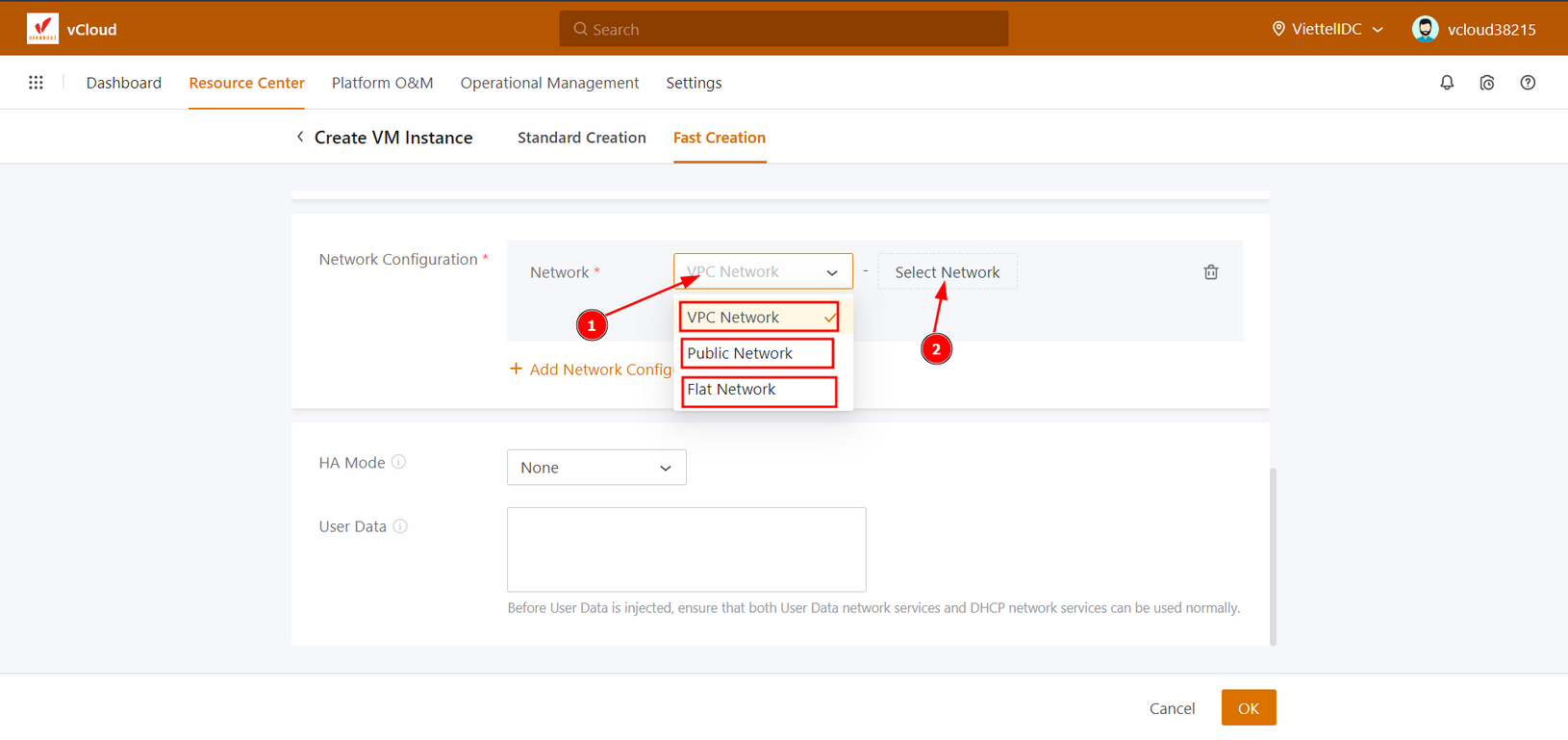The width and height of the screenshot is (1568, 740).
Task: Delete network configuration with trash icon
Action: pos(1210,272)
